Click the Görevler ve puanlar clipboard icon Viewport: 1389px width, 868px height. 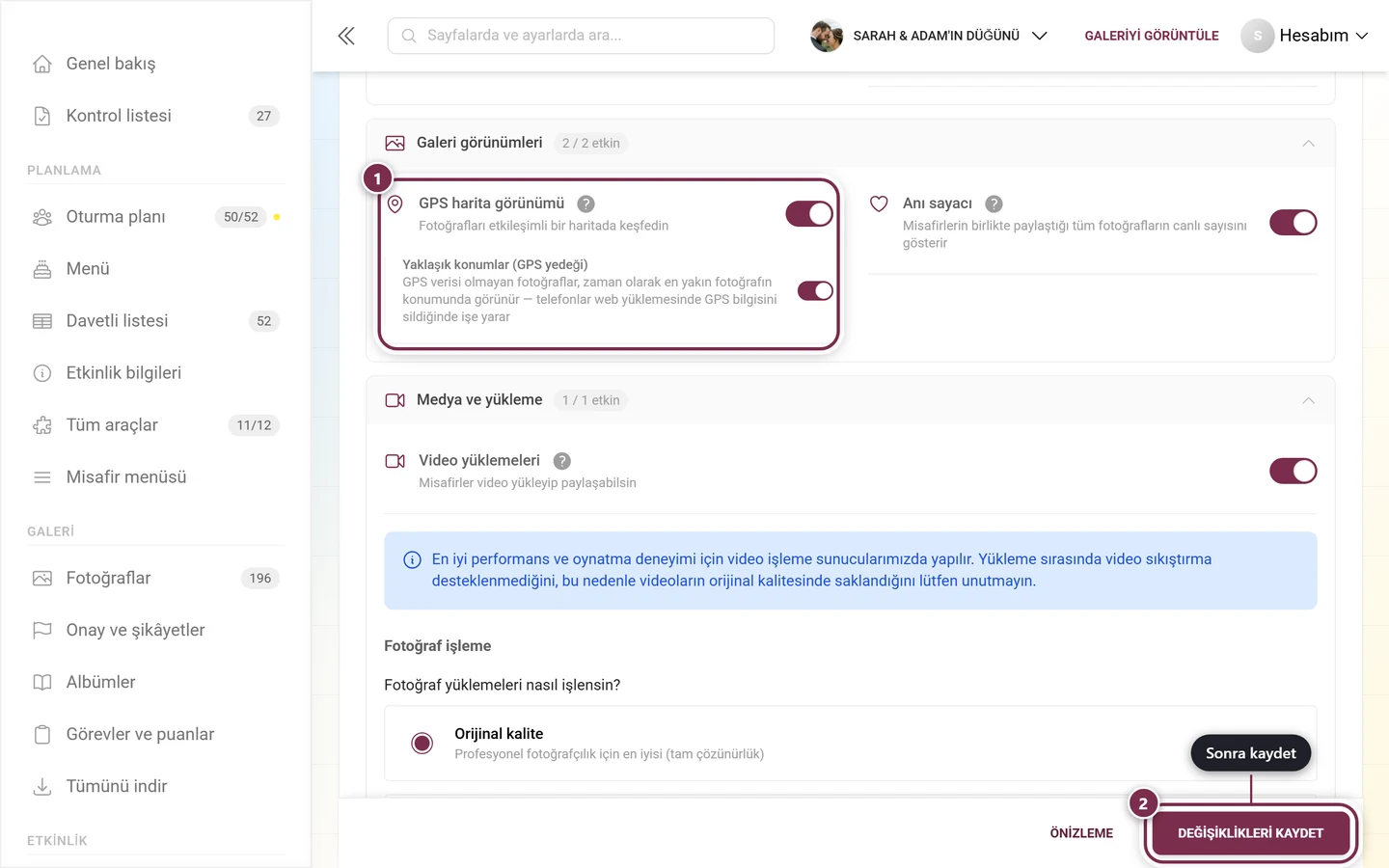coord(42,735)
